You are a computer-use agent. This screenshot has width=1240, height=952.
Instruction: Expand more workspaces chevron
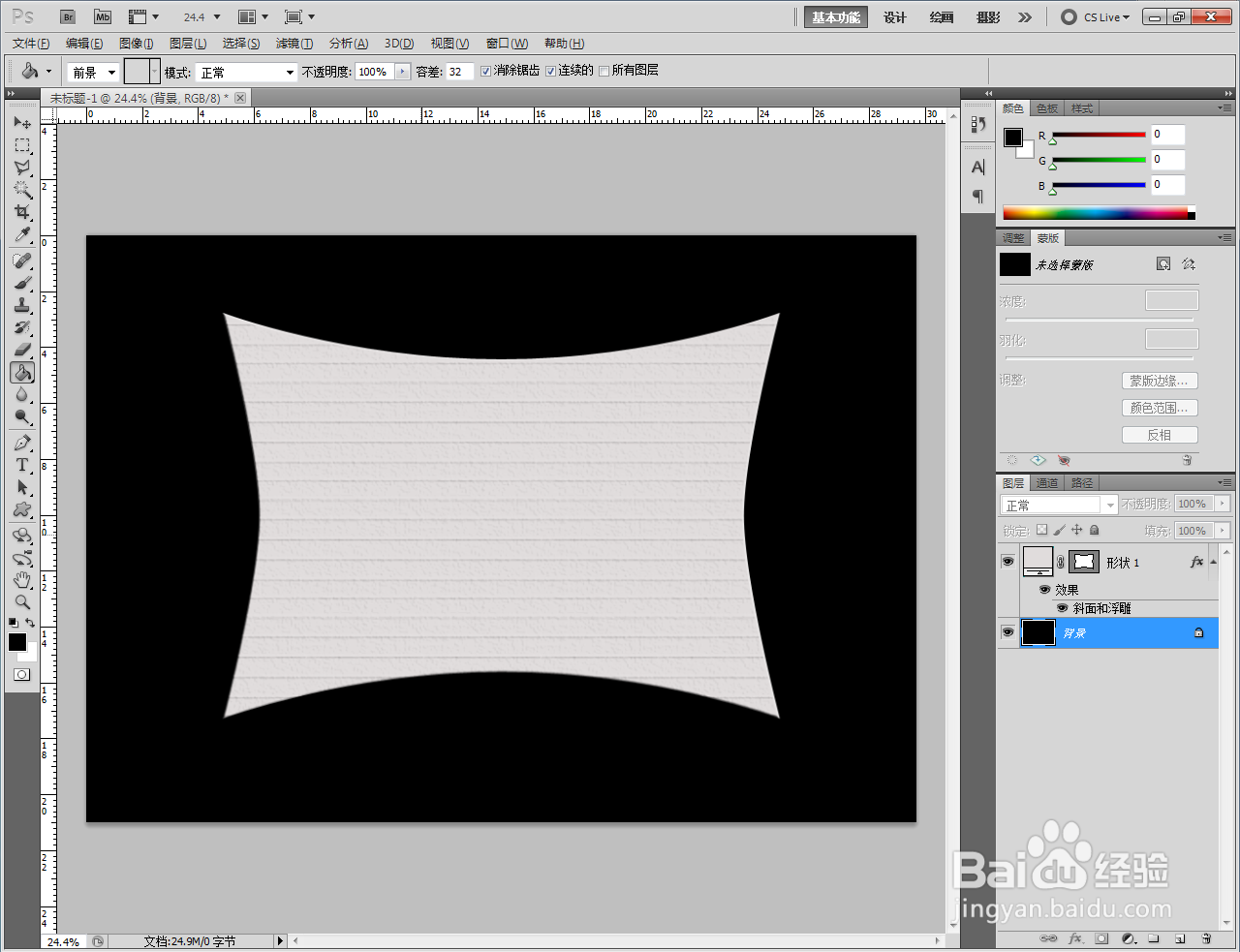pyautogui.click(x=1025, y=17)
